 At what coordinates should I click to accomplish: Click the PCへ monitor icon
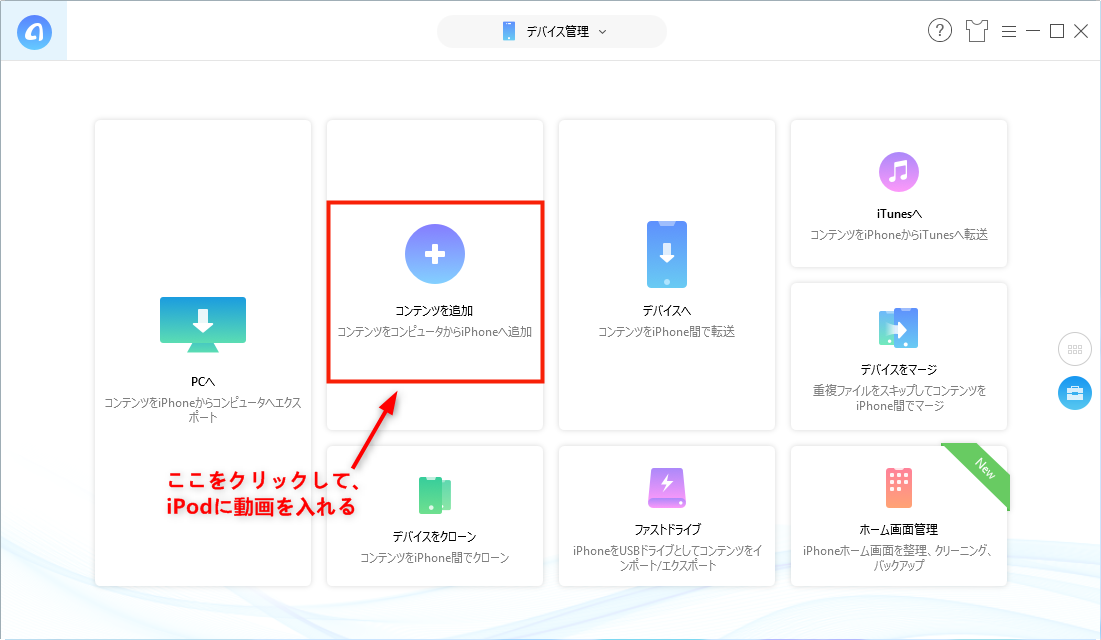(x=203, y=325)
